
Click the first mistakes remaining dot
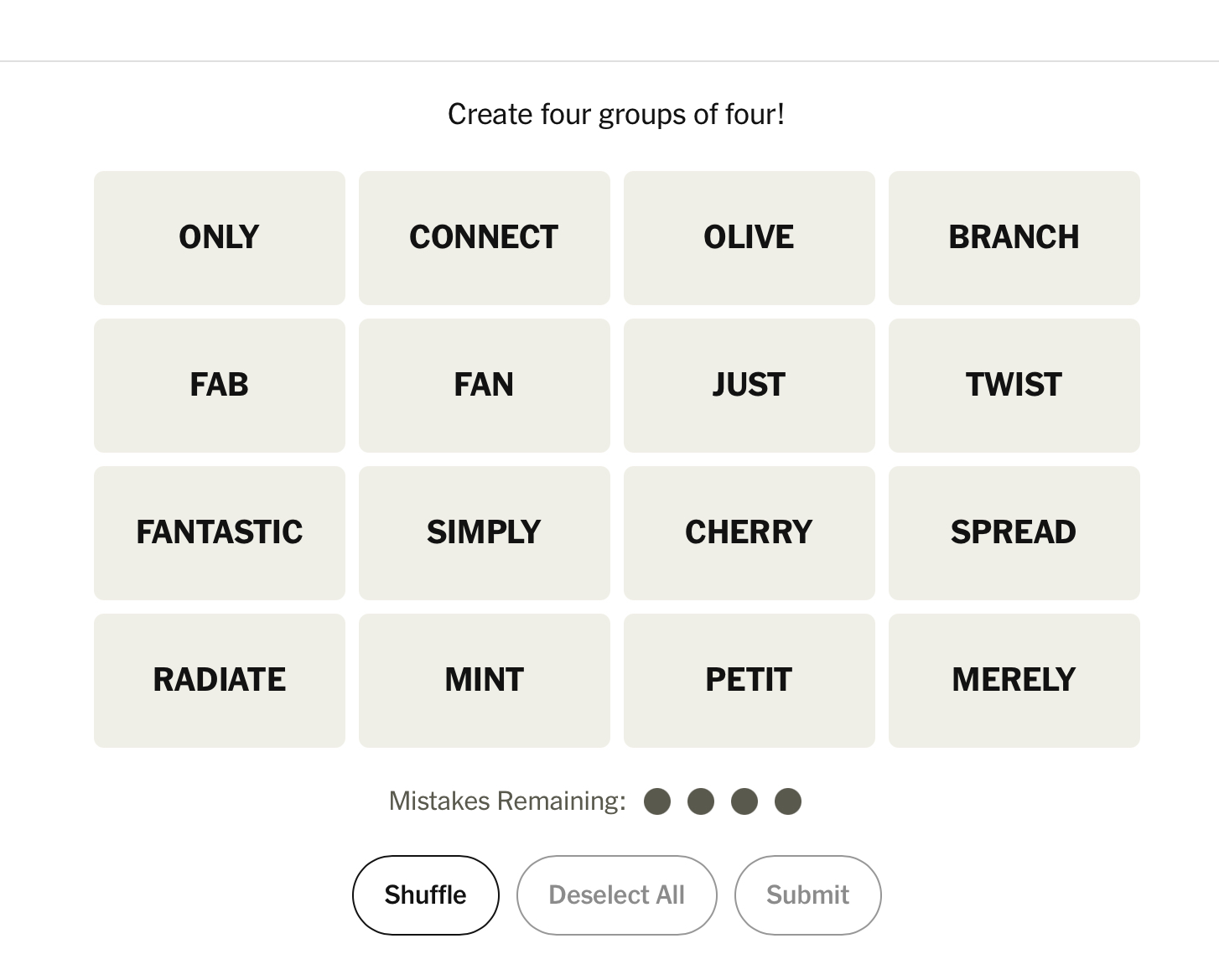click(x=657, y=801)
